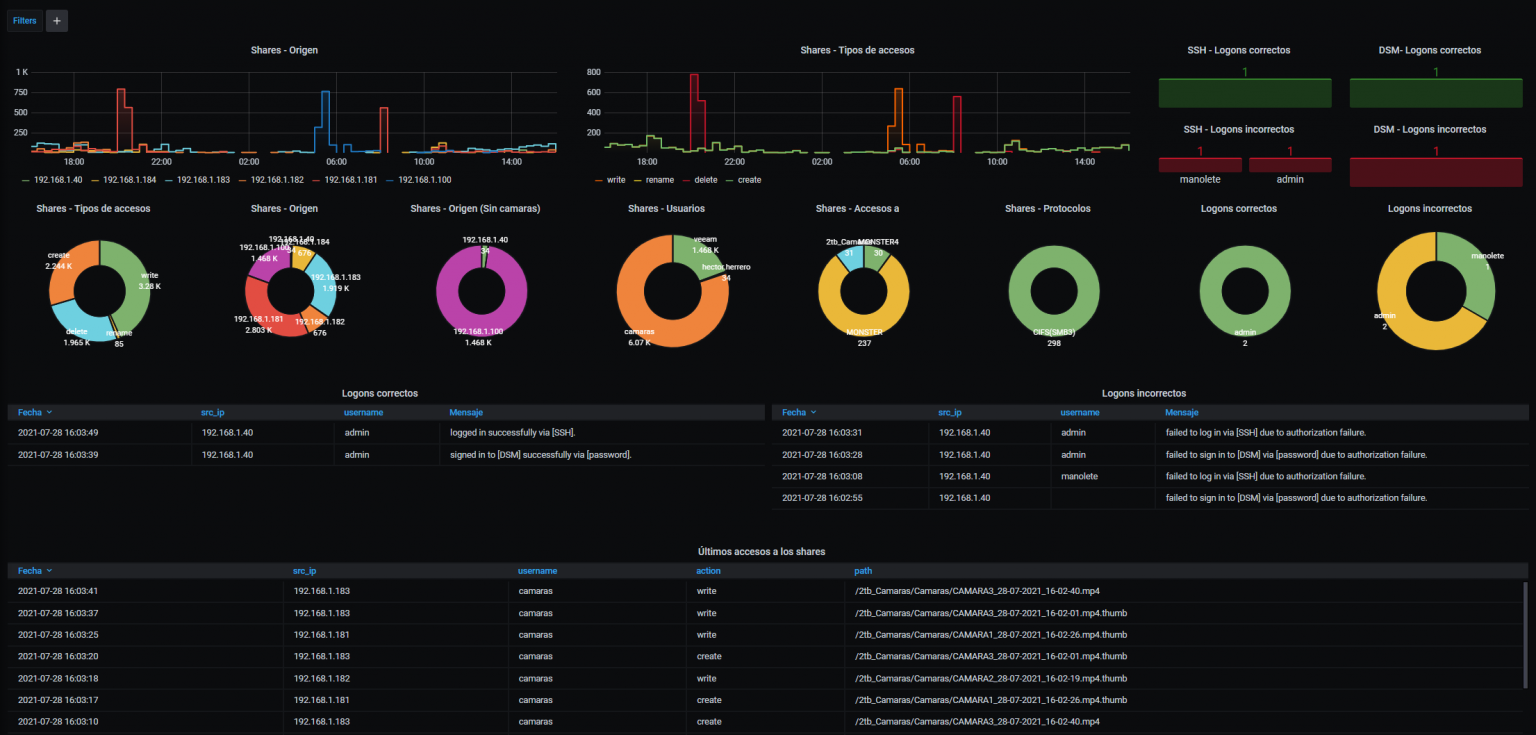This screenshot has width=1536, height=735.
Task: Open the Filters panel
Action: coord(23,20)
